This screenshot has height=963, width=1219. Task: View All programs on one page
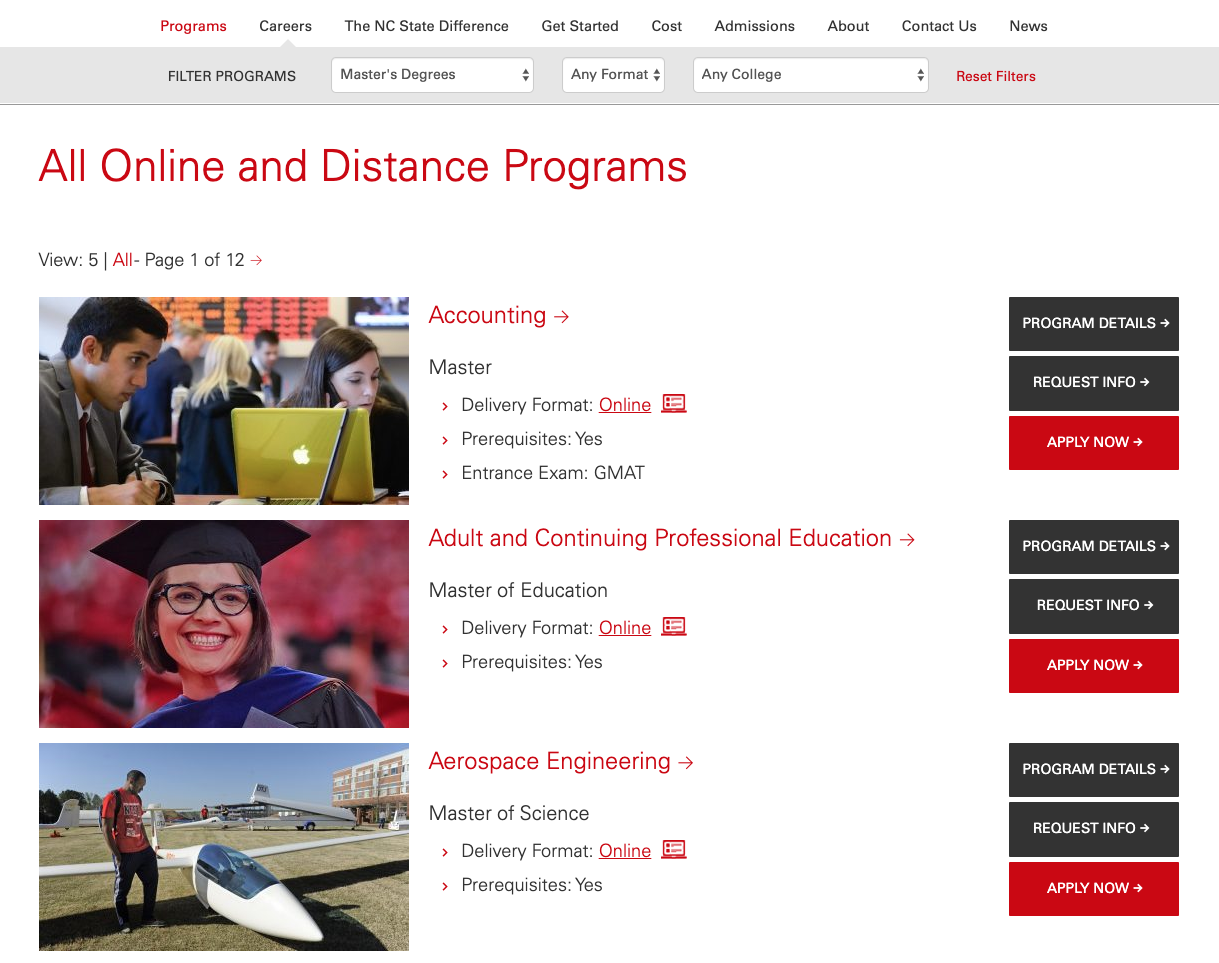pos(123,260)
